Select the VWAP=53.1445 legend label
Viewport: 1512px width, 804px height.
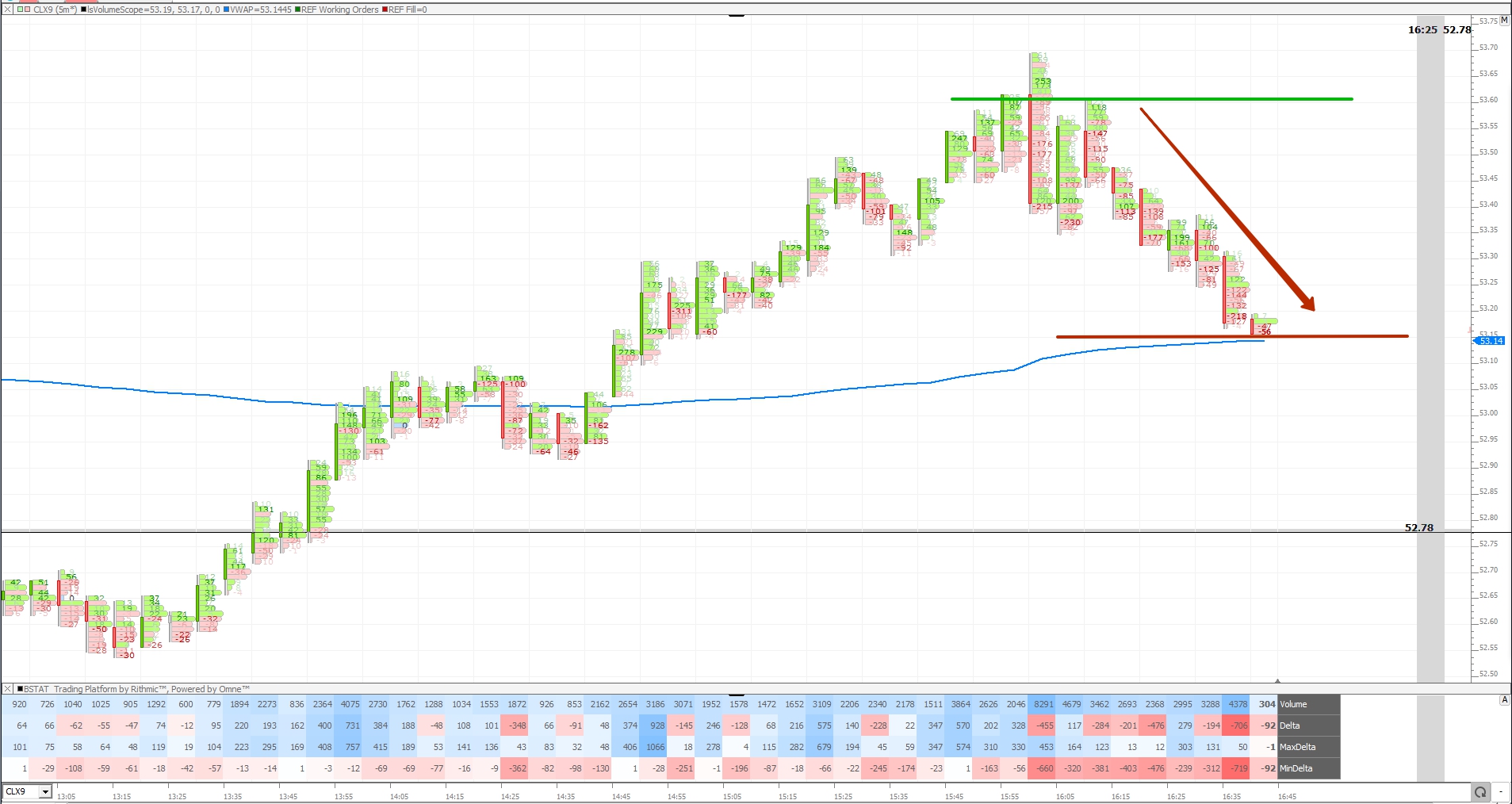pos(261,10)
